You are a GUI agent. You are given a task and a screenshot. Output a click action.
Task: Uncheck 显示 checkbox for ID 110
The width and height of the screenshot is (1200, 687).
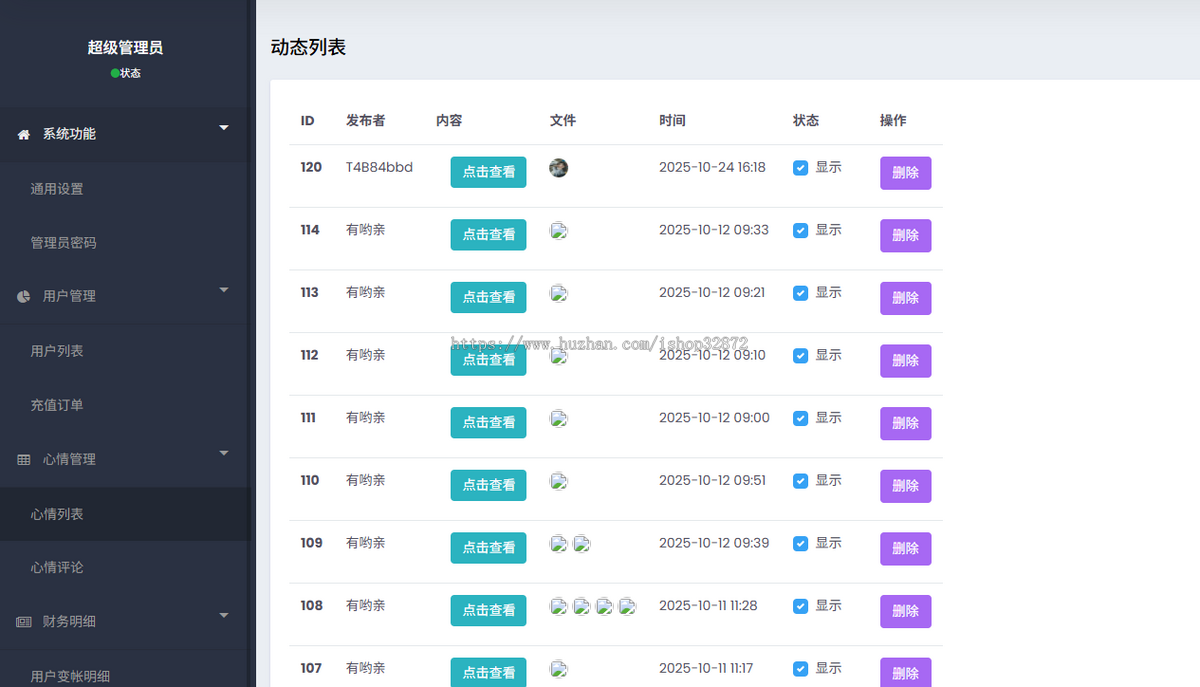(x=800, y=481)
